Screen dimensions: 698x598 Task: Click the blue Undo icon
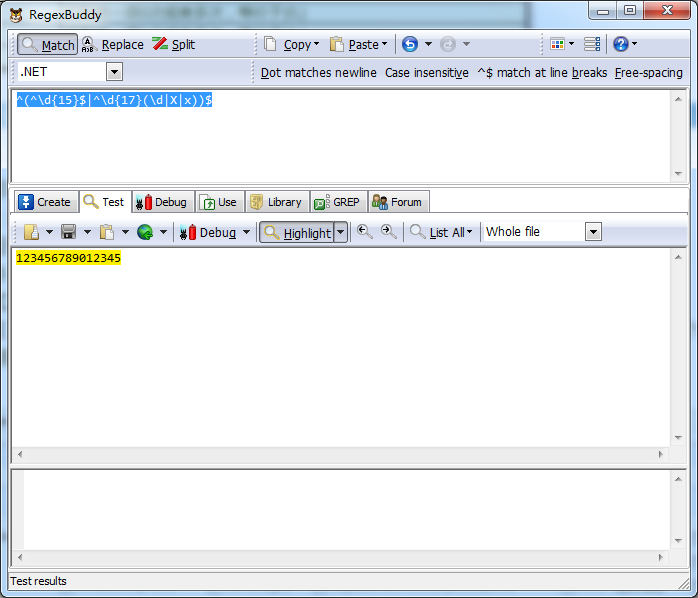pos(410,44)
